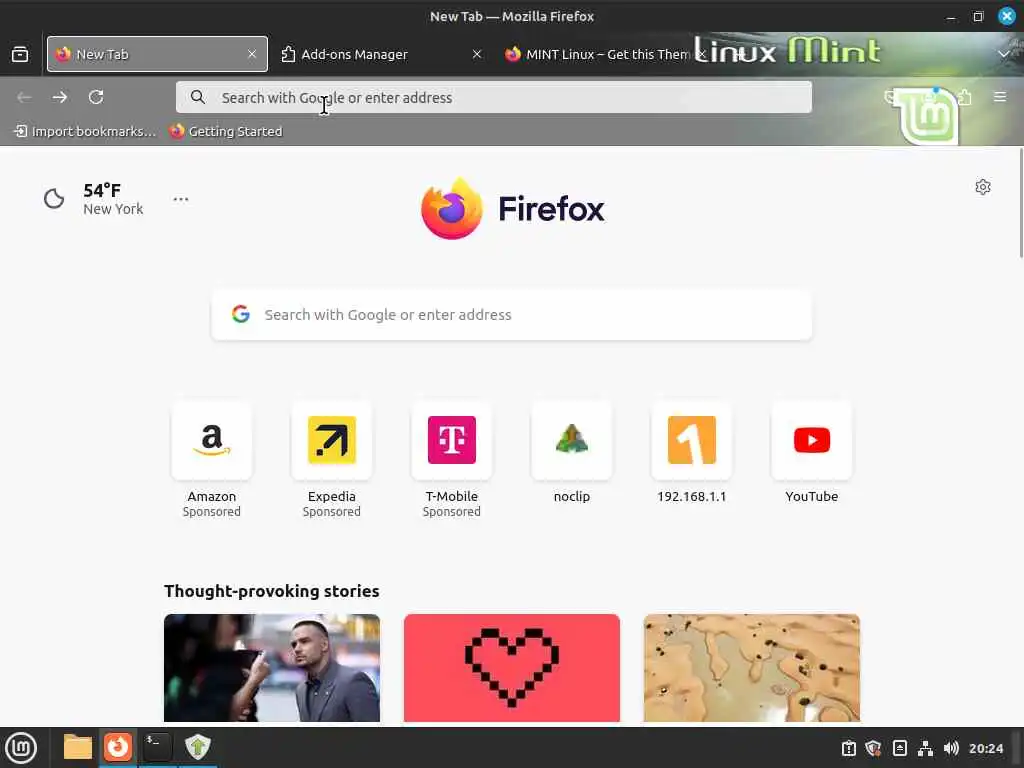
Task: Open the Linux Mint start menu
Action: click(x=21, y=748)
